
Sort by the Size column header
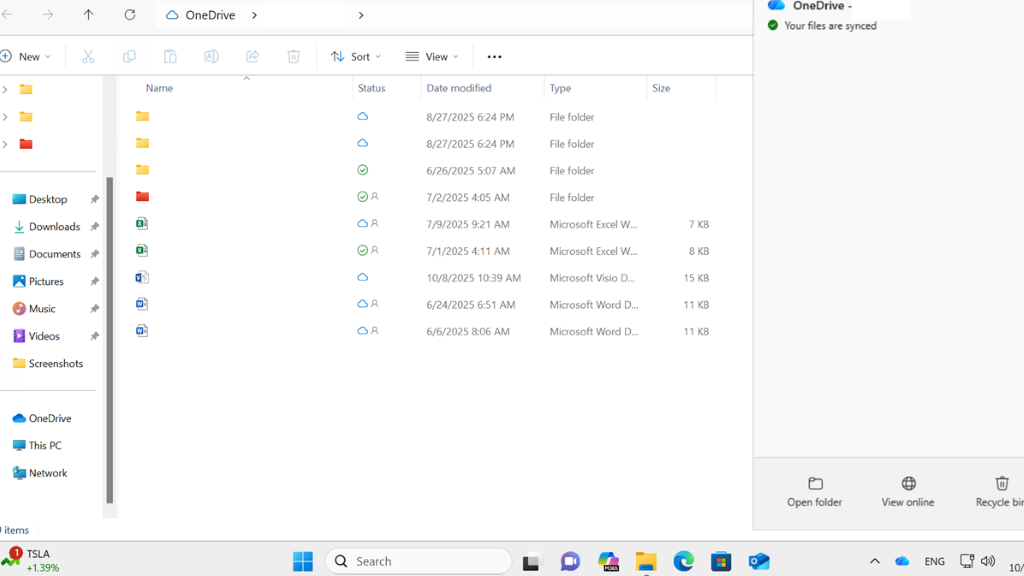coord(661,88)
